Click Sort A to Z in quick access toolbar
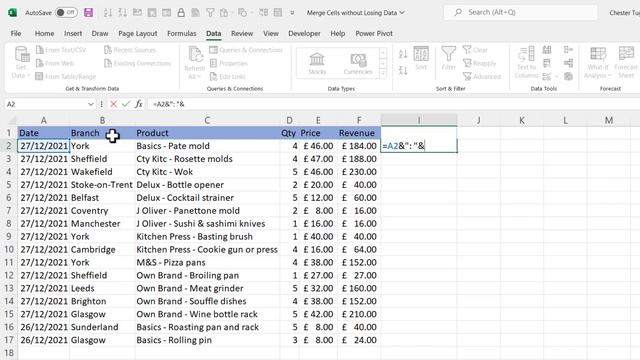 click(x=108, y=13)
